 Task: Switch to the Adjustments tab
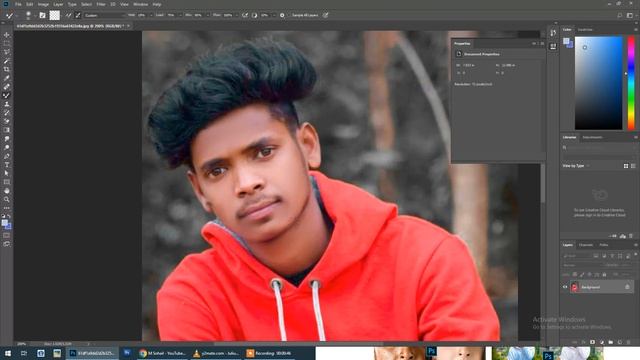592,137
